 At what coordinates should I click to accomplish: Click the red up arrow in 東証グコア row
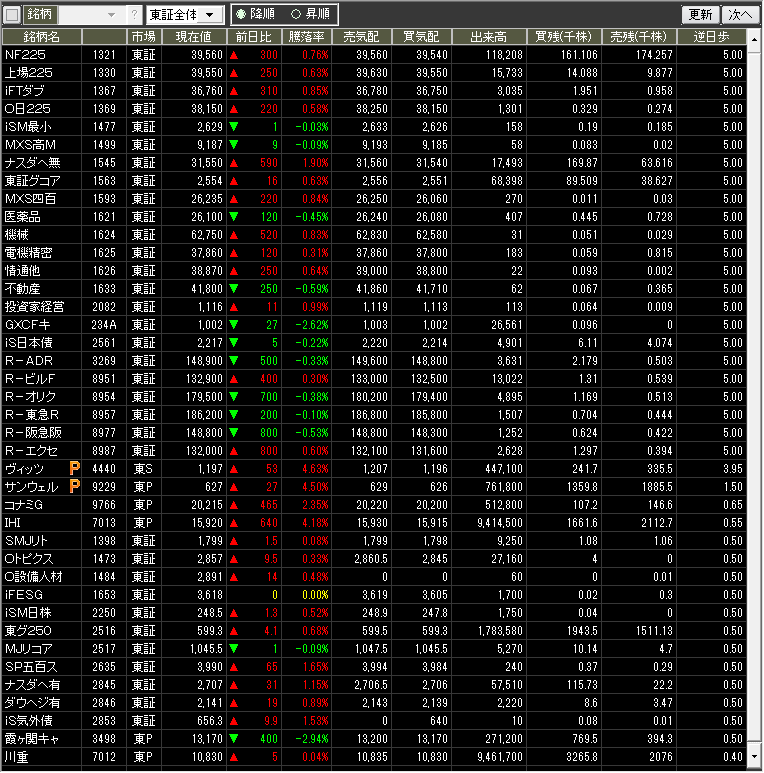[x=234, y=181]
